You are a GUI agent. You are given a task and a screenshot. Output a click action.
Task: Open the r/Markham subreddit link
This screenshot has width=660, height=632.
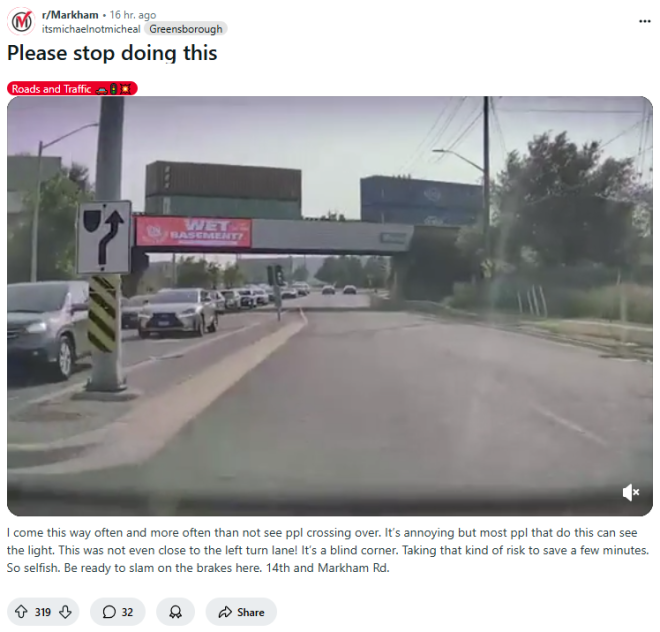pyautogui.click(x=70, y=15)
